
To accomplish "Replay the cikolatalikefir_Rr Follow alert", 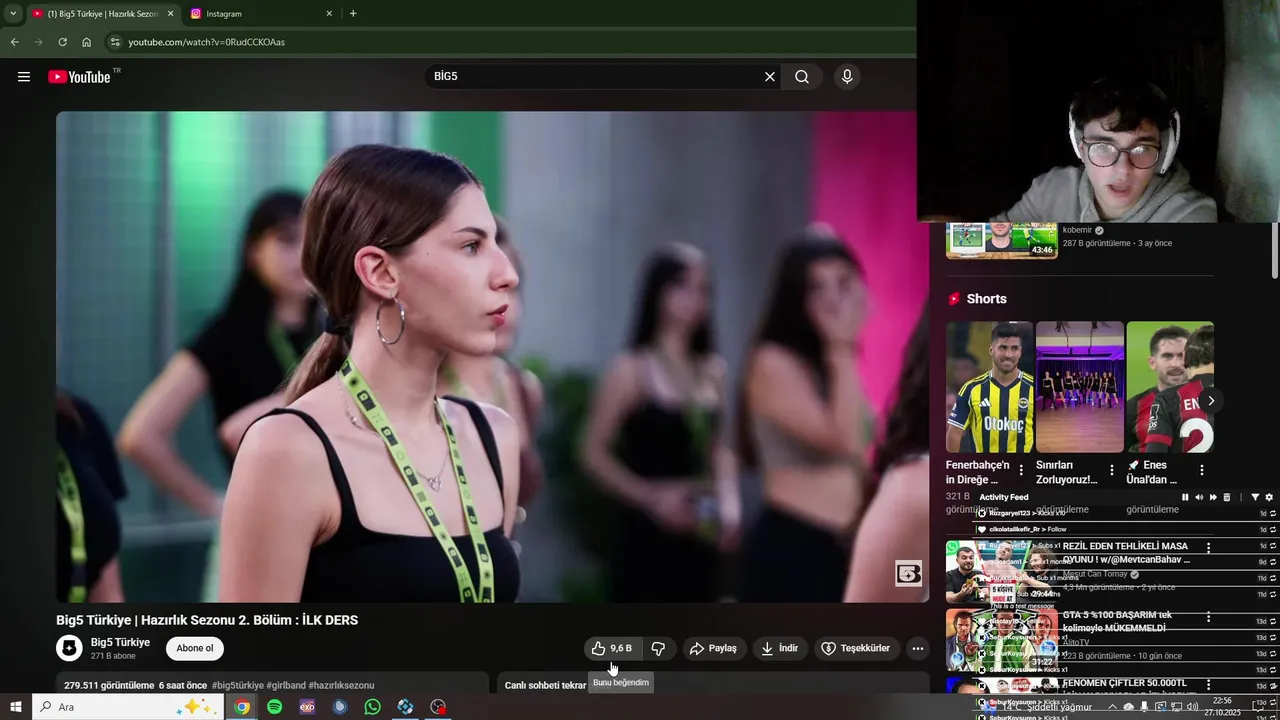I will coord(1272,529).
